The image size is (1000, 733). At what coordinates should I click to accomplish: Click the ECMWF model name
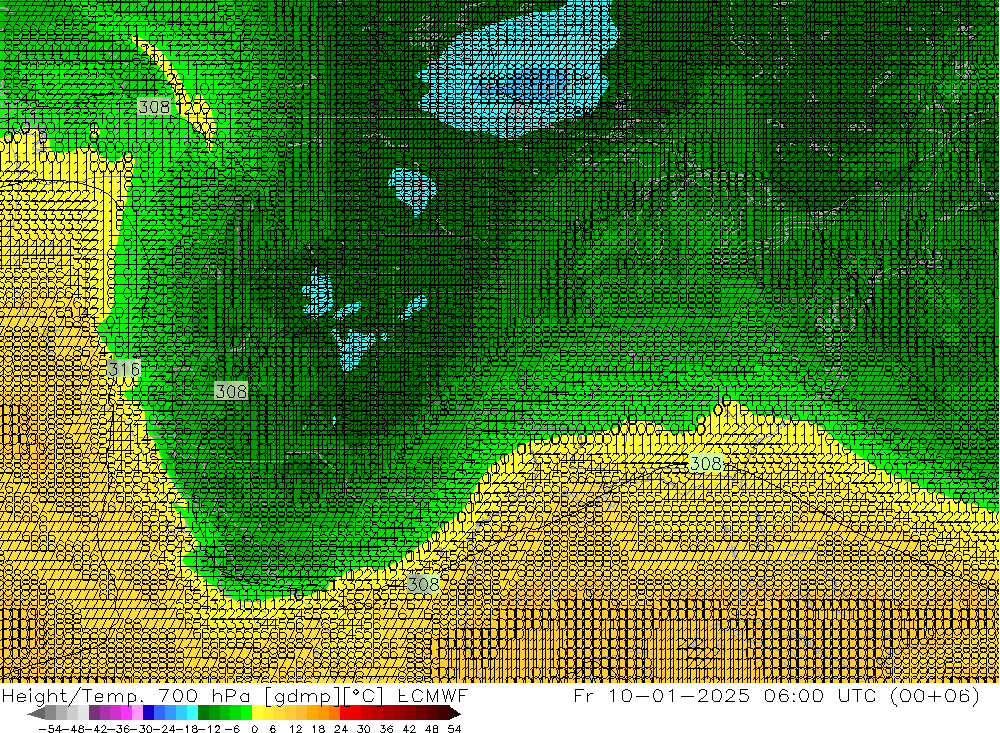click(432, 695)
